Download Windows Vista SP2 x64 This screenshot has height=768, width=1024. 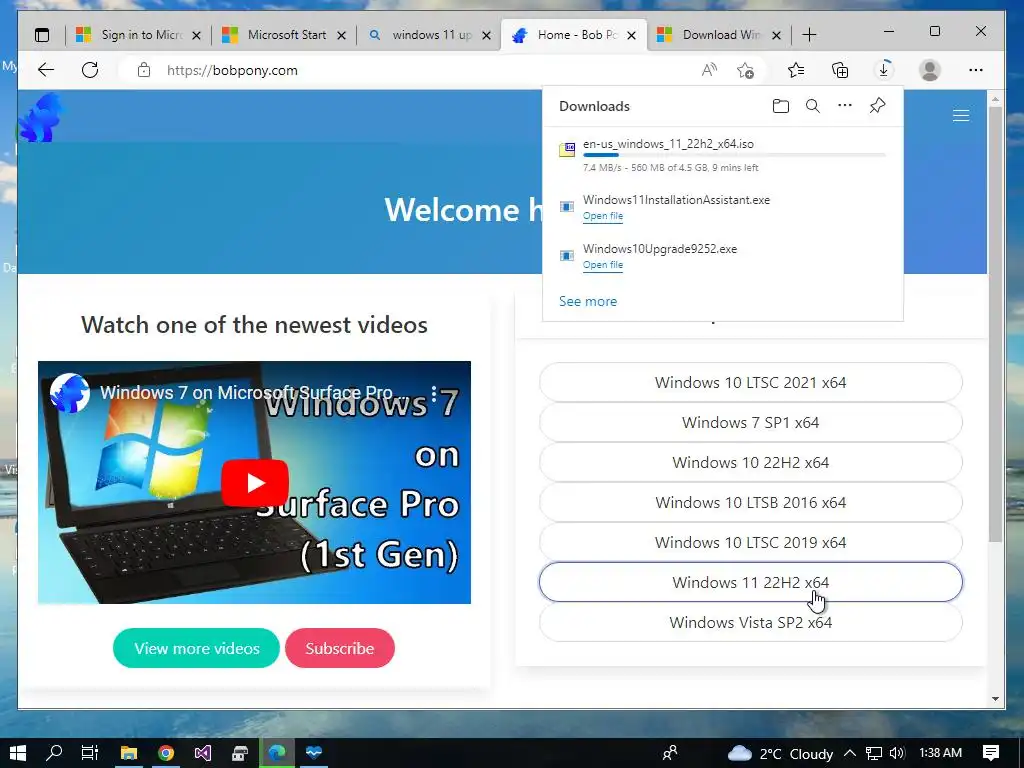click(x=750, y=622)
